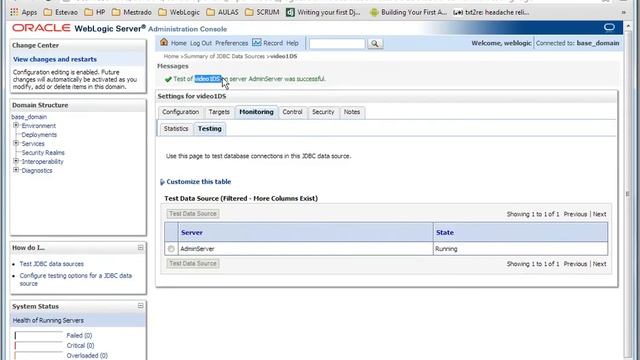Viewport: 640px width, 360px height.
Task: Open the SCRUM bookmark folder
Action: pos(262,12)
